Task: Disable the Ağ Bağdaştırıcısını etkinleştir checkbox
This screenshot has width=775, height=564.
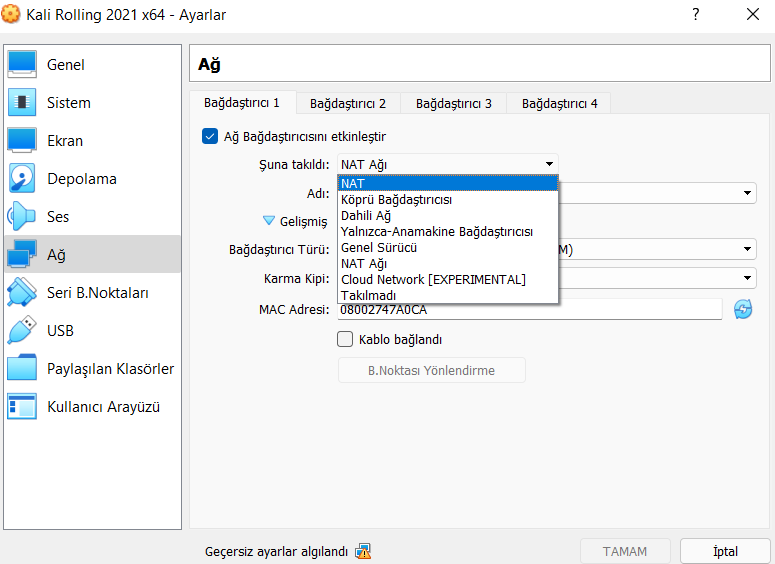Action: [x=210, y=137]
